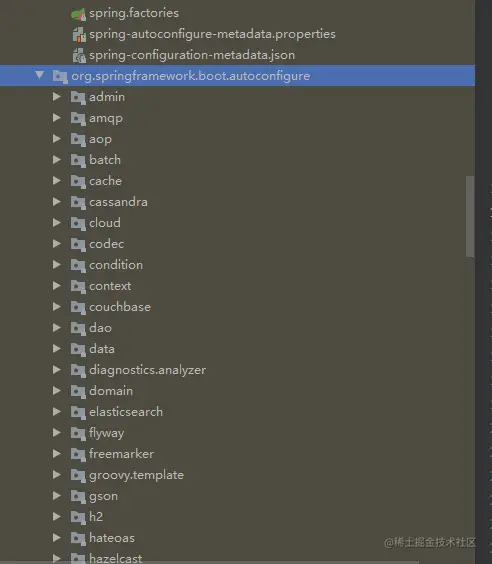Expand the flyway package
Image resolution: width=492 pixels, height=564 pixels.
(57, 432)
